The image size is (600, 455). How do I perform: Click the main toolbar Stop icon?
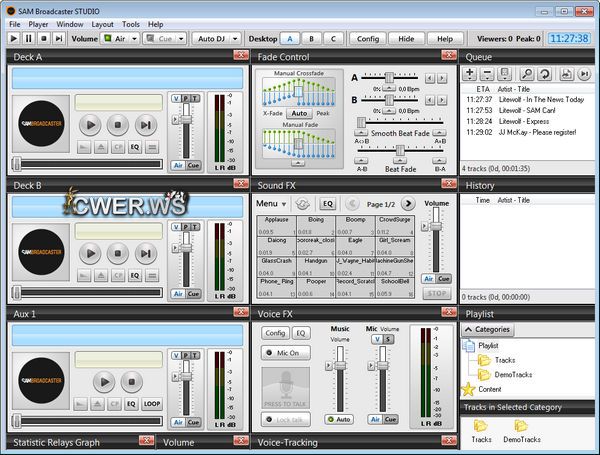tap(44, 39)
